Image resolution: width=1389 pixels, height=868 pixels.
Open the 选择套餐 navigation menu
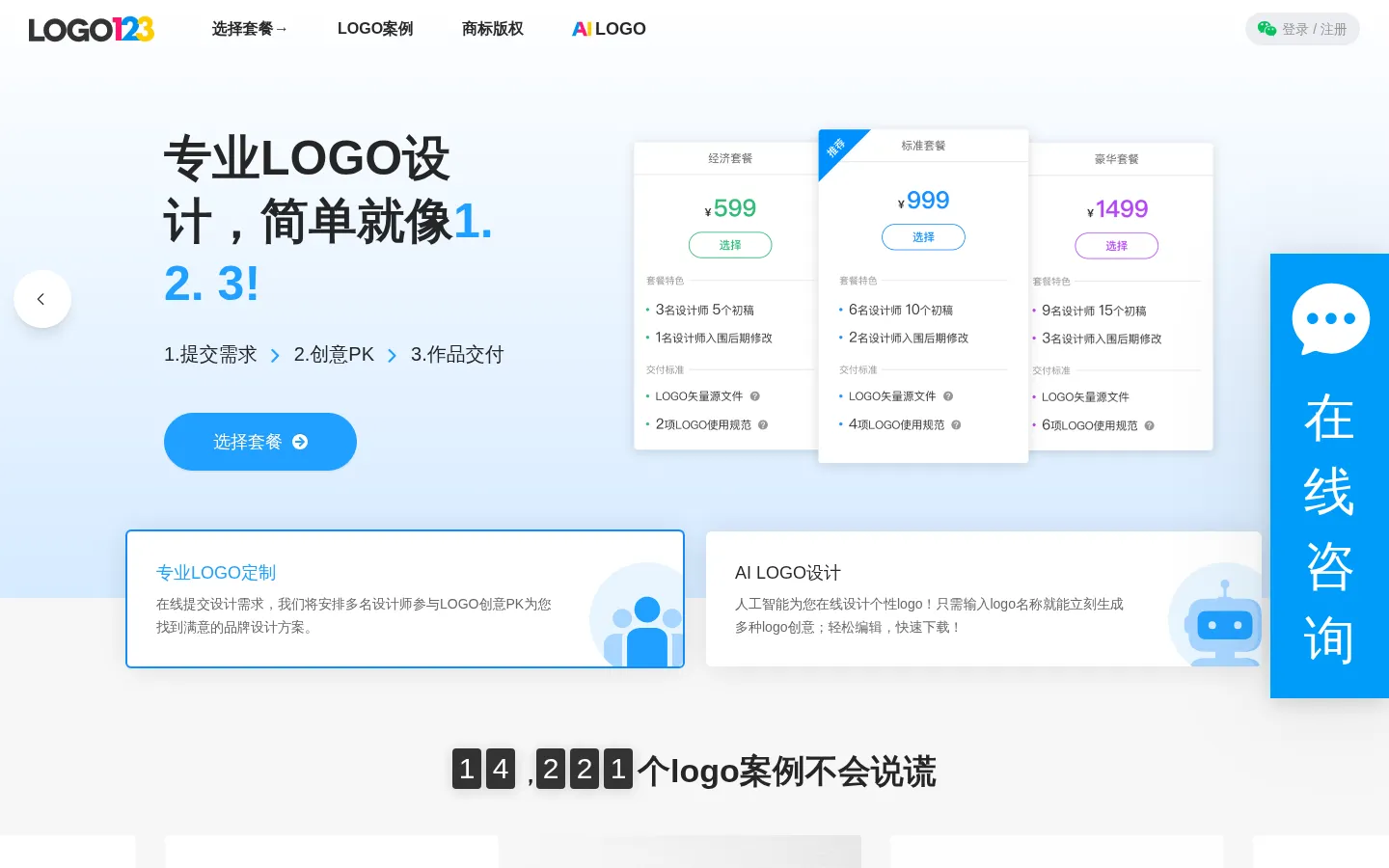coord(250,29)
